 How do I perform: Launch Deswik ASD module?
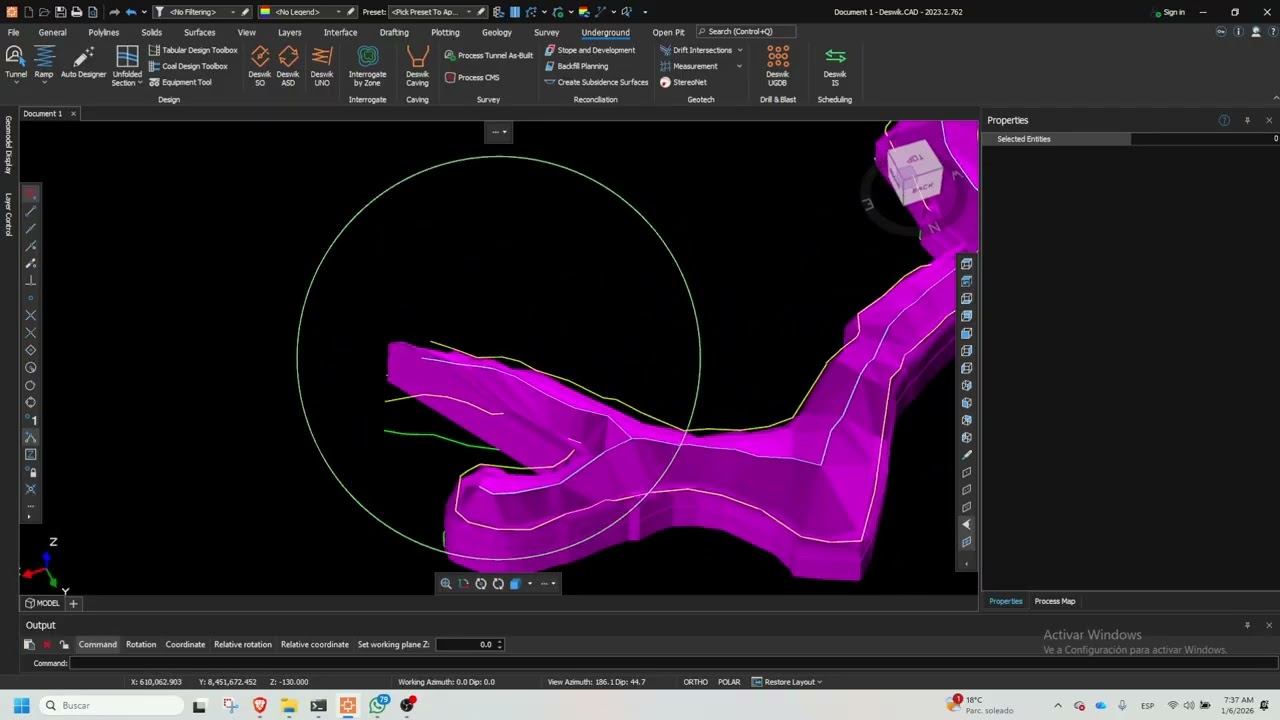click(x=288, y=66)
